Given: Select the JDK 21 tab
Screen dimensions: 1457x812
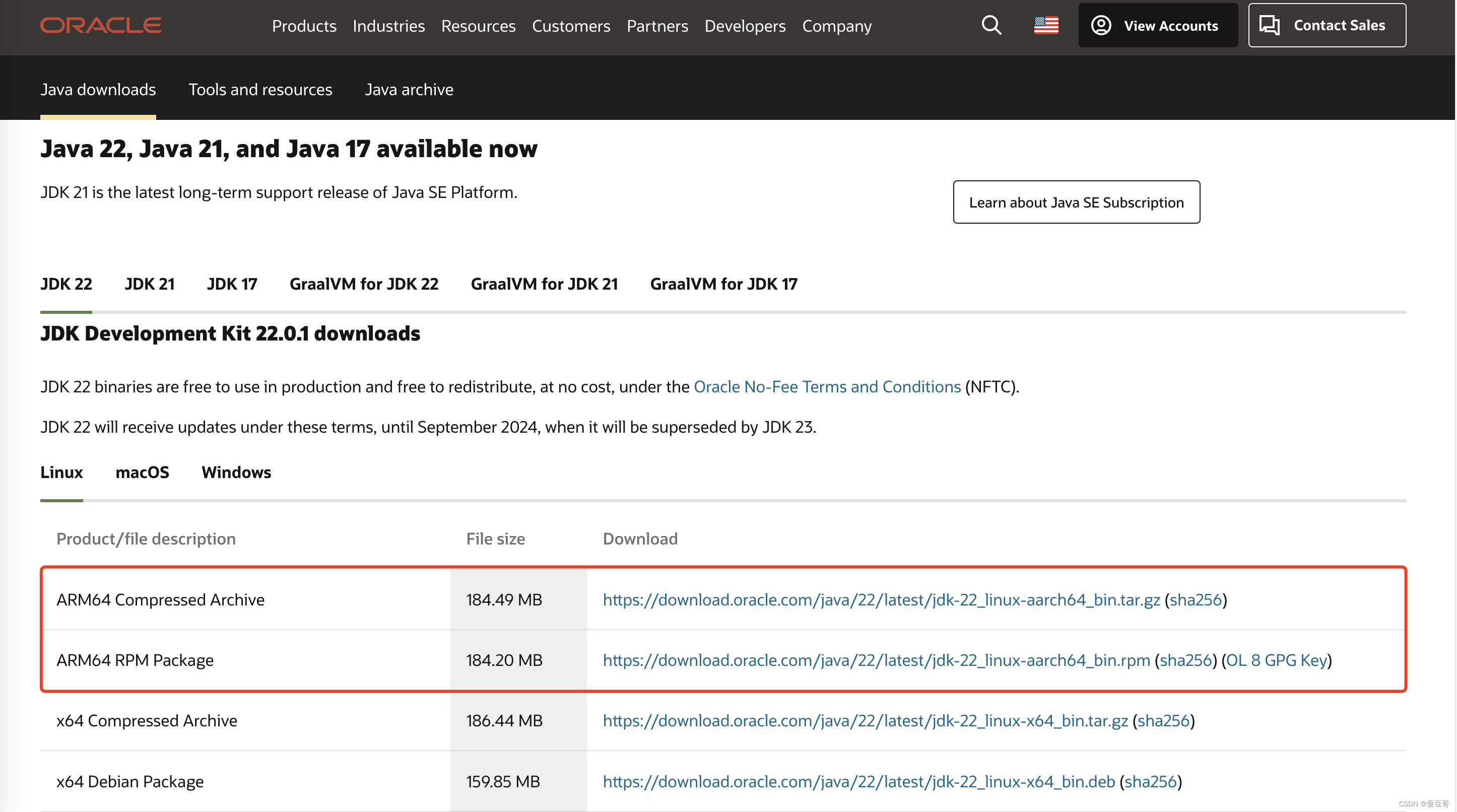Looking at the screenshot, I should (x=149, y=284).
